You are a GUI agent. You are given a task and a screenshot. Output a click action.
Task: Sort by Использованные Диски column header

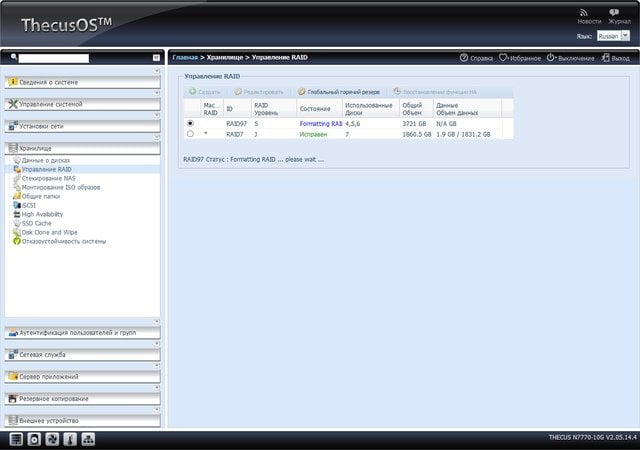[371, 109]
